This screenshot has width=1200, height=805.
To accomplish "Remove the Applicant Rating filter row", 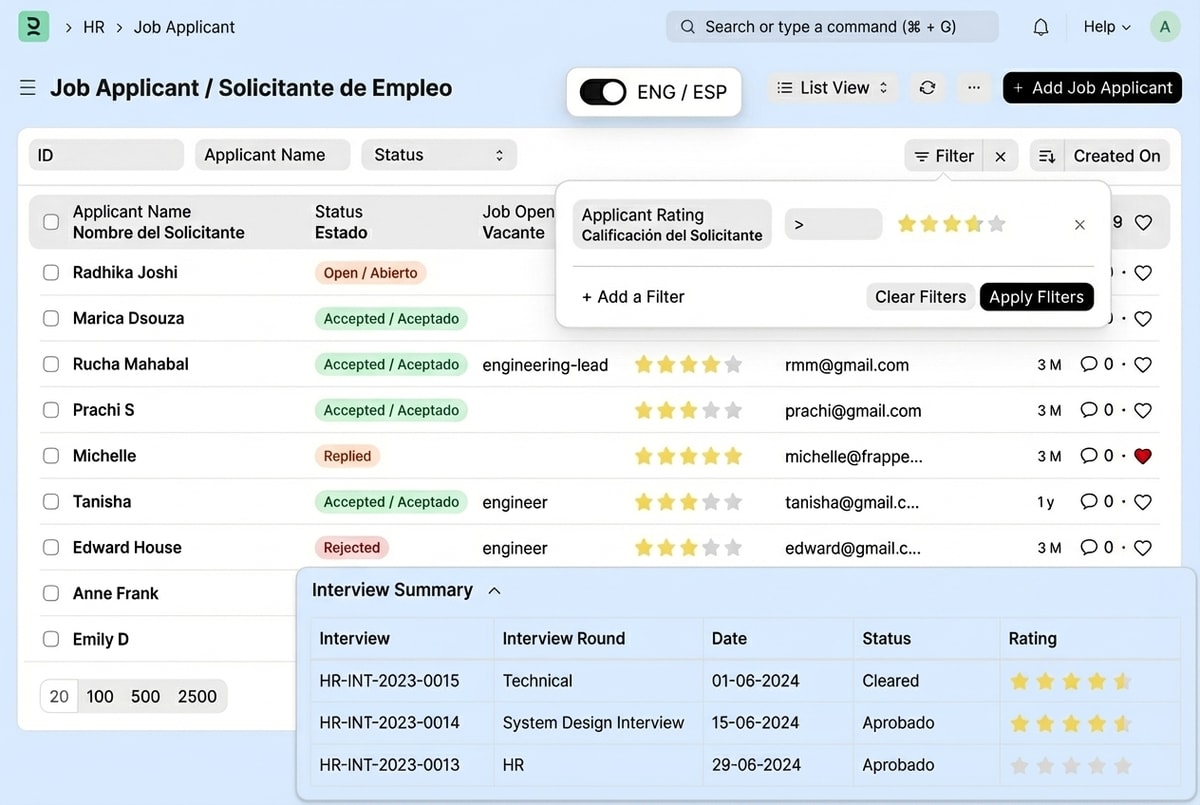I will pos(1079,225).
